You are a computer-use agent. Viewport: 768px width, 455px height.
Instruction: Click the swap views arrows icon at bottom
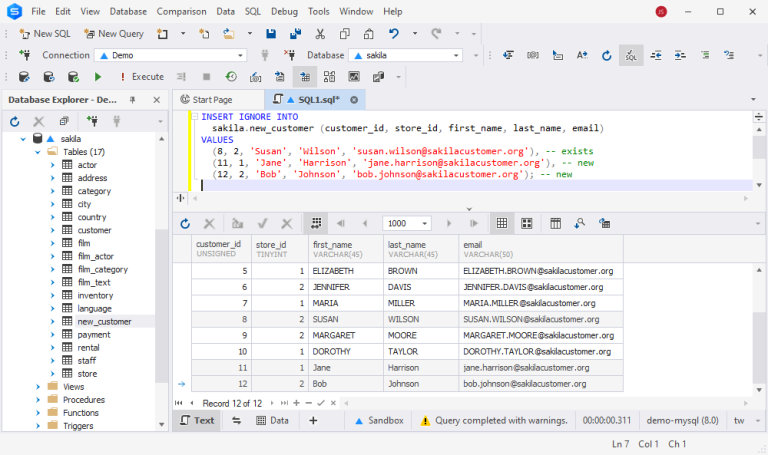pos(237,420)
